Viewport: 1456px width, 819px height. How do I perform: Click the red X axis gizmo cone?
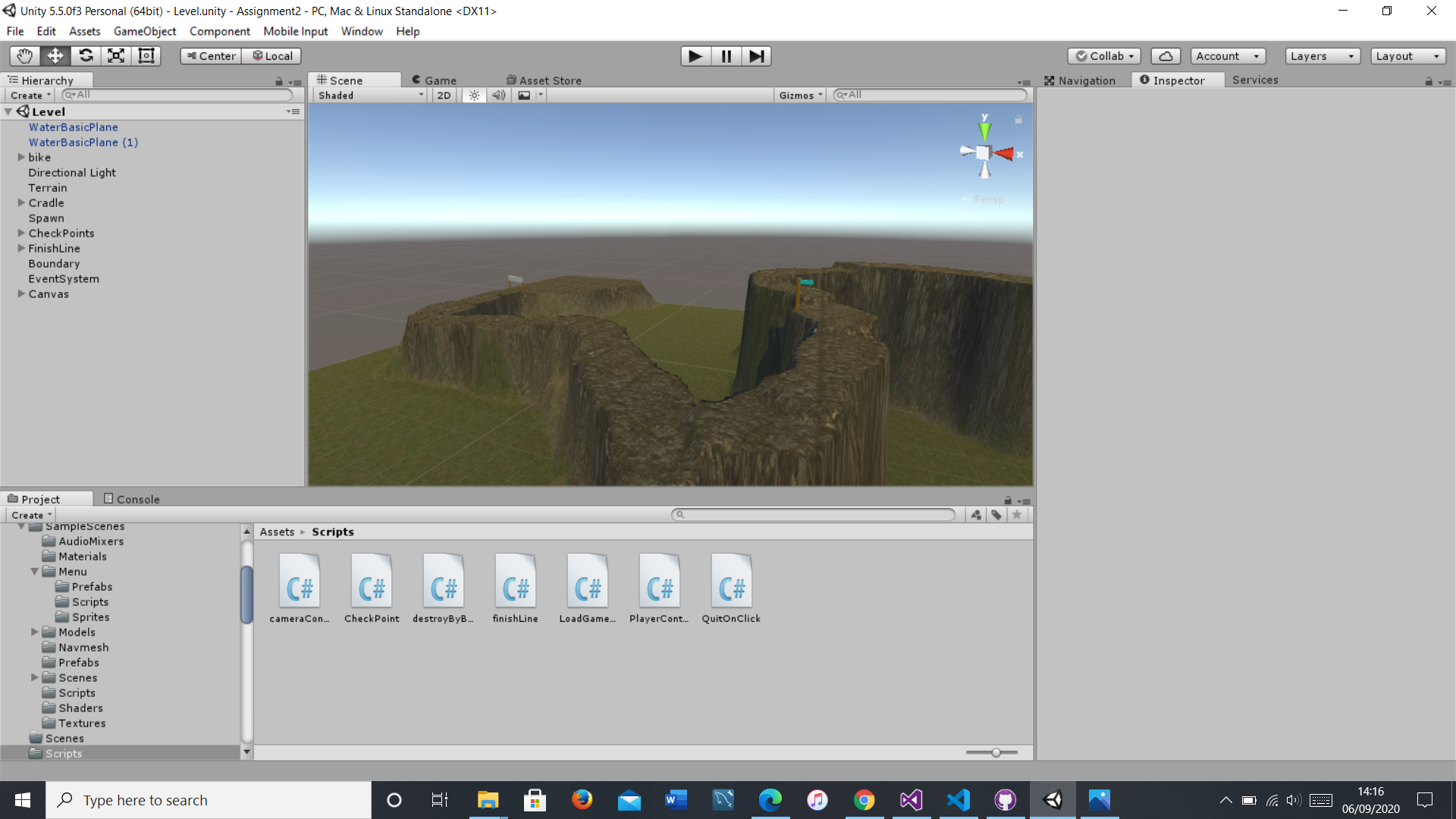(x=1004, y=154)
